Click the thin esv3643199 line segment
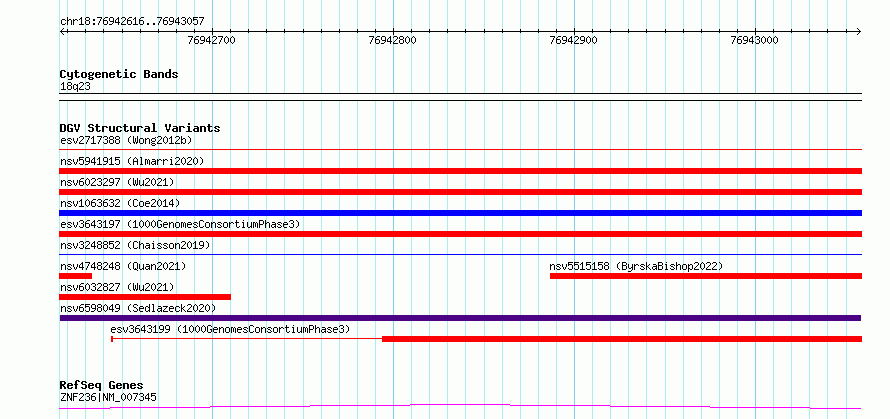 click(x=247, y=339)
